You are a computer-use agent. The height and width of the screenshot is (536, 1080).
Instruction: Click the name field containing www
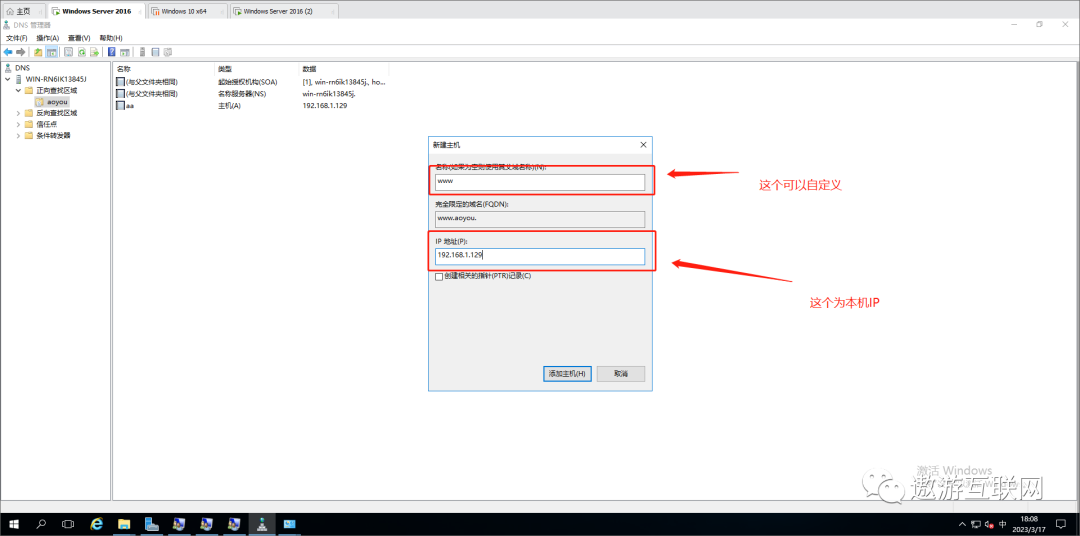(539, 182)
